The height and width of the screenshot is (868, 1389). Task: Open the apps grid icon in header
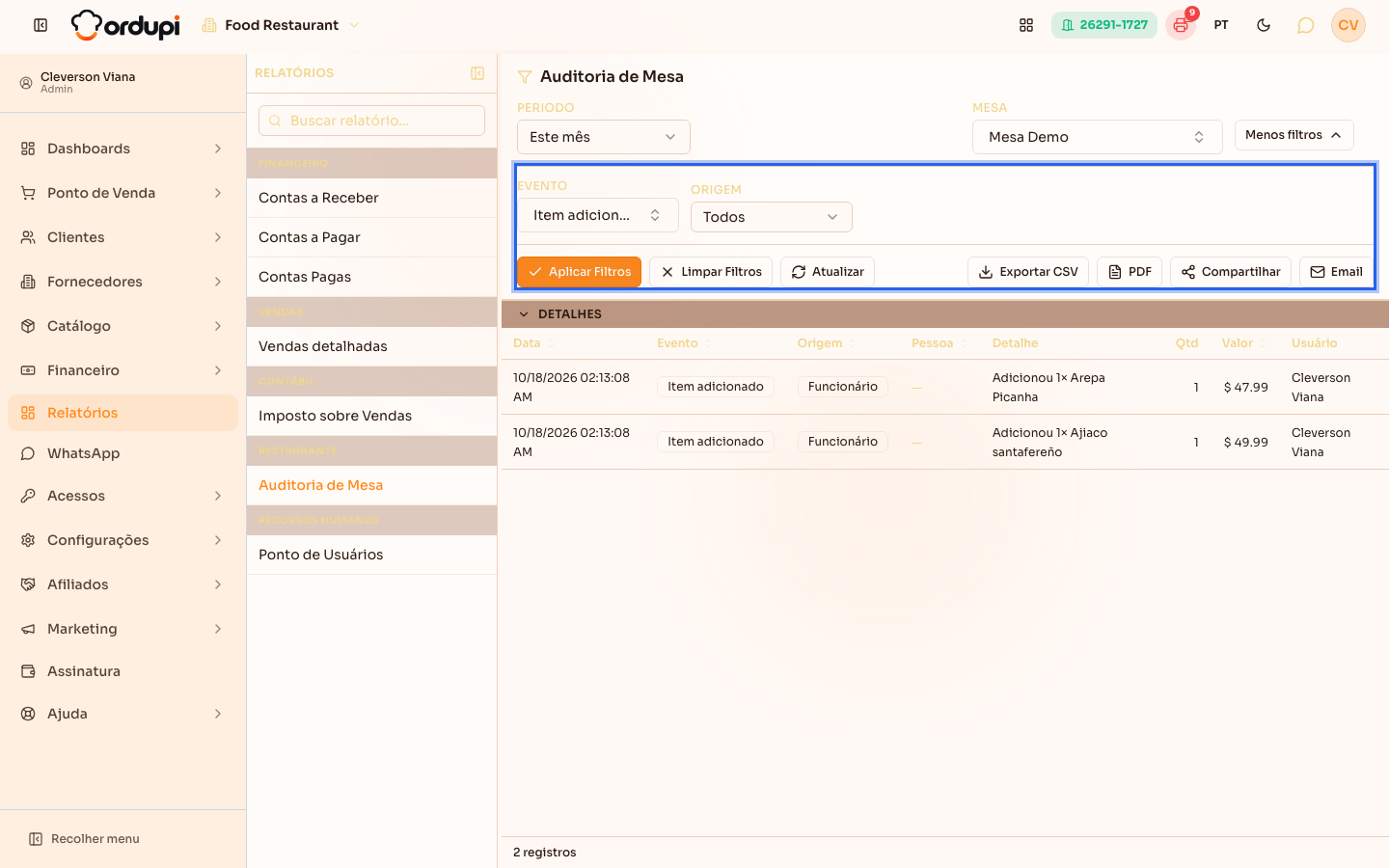point(1026,25)
